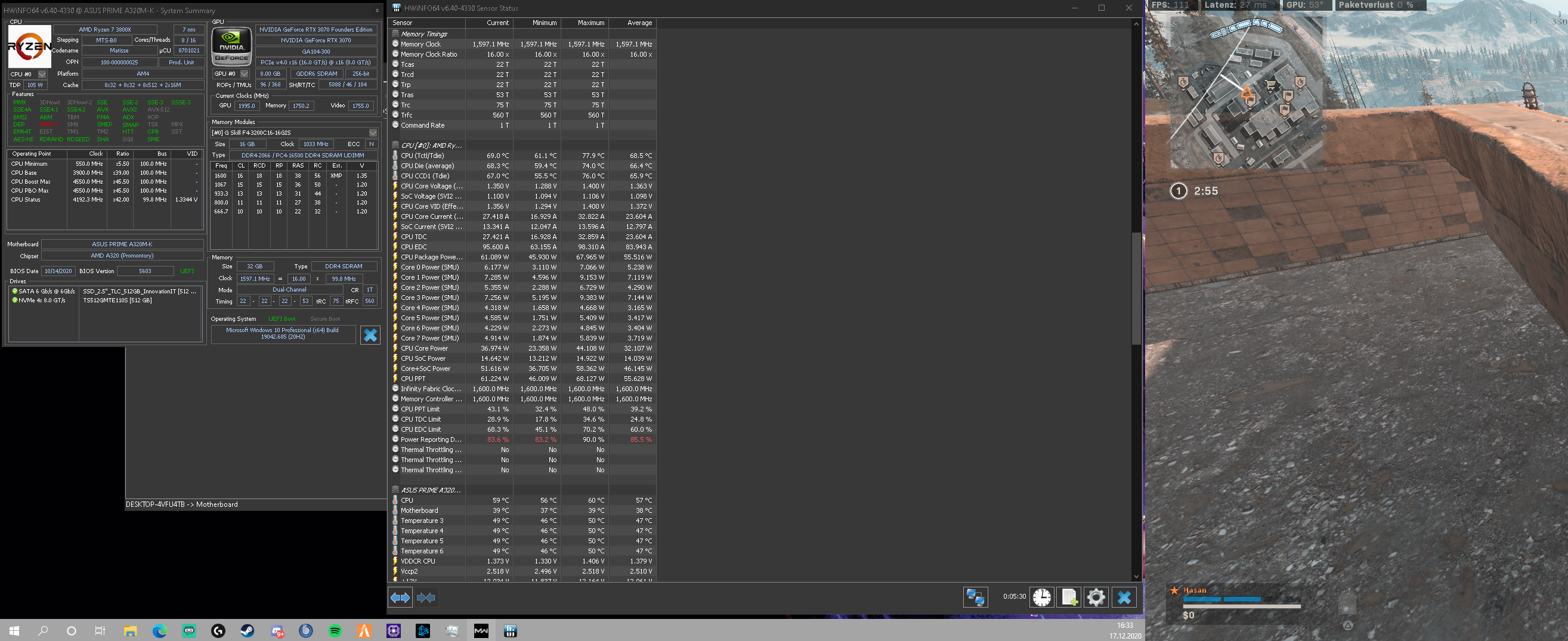This screenshot has height=641, width=1568.
Task: Click the Minimum column header
Action: pyautogui.click(x=536, y=23)
